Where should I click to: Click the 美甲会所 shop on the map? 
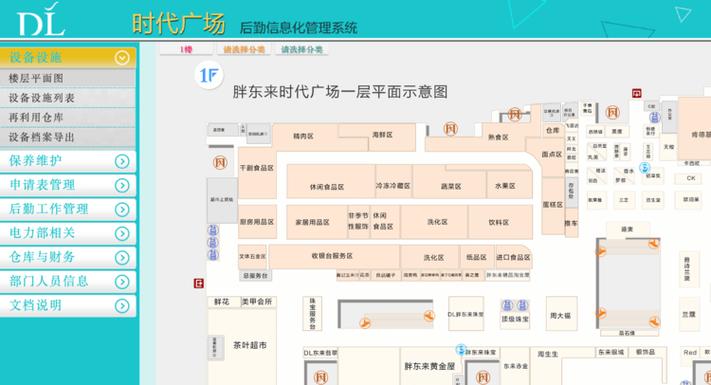257,302
